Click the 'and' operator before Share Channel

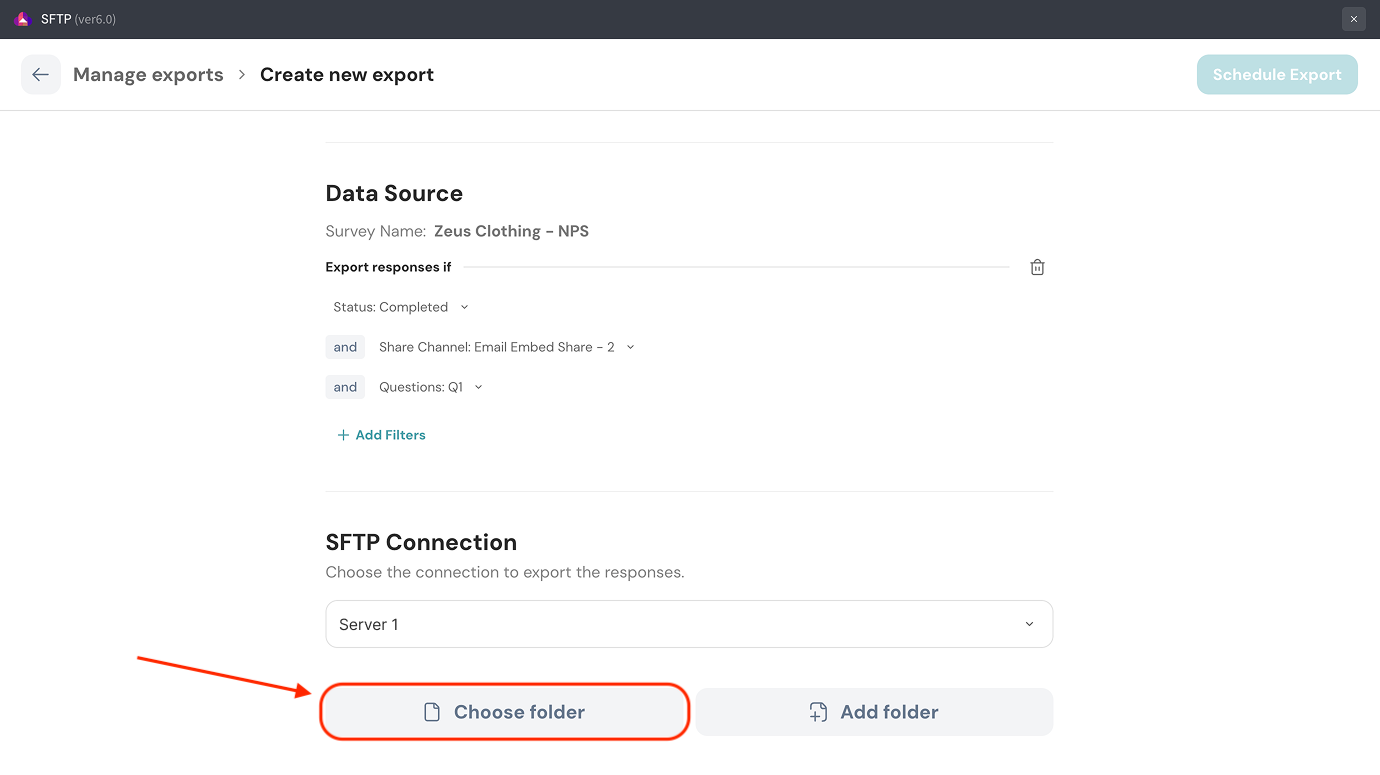click(345, 347)
